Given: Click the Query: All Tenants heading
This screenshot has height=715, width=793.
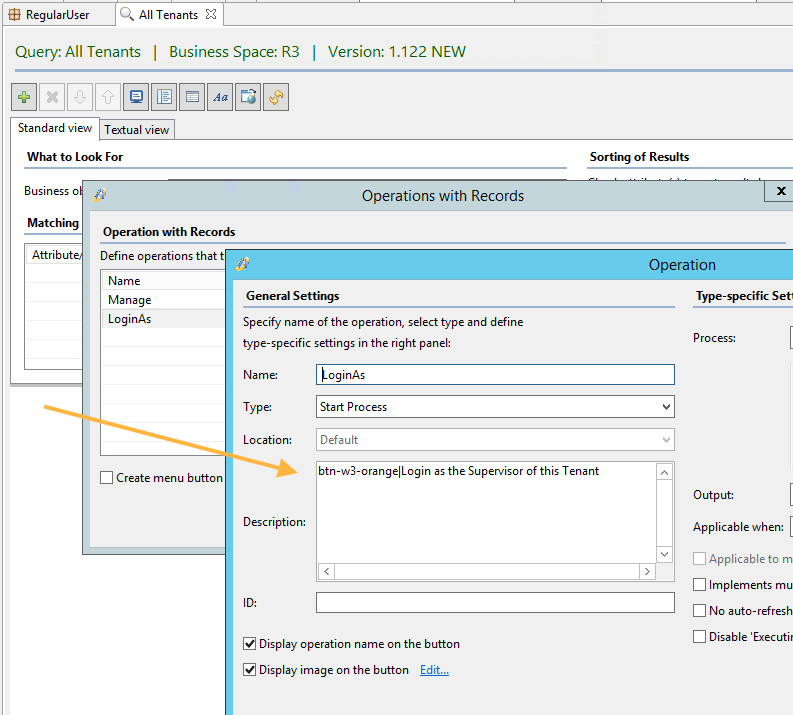Looking at the screenshot, I should 78,52.
